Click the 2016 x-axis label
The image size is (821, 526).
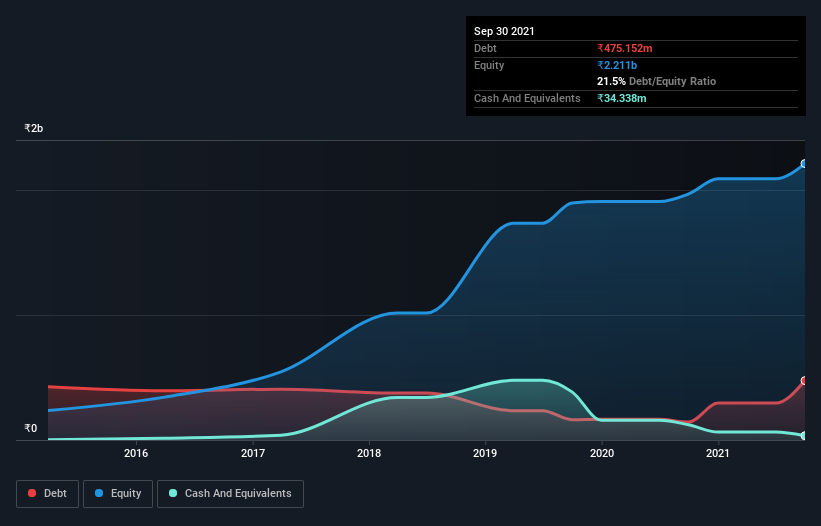click(x=136, y=453)
